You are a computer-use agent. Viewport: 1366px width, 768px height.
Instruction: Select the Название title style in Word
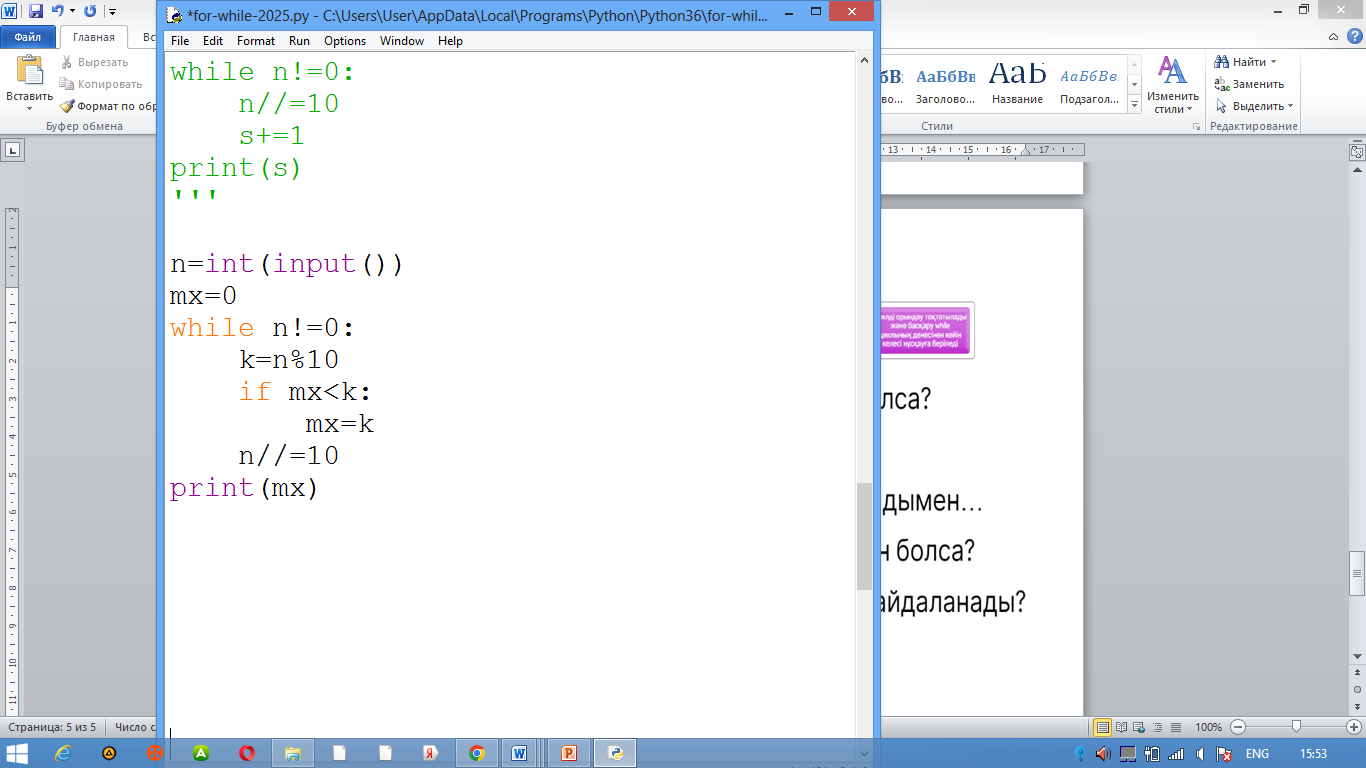(x=1017, y=81)
